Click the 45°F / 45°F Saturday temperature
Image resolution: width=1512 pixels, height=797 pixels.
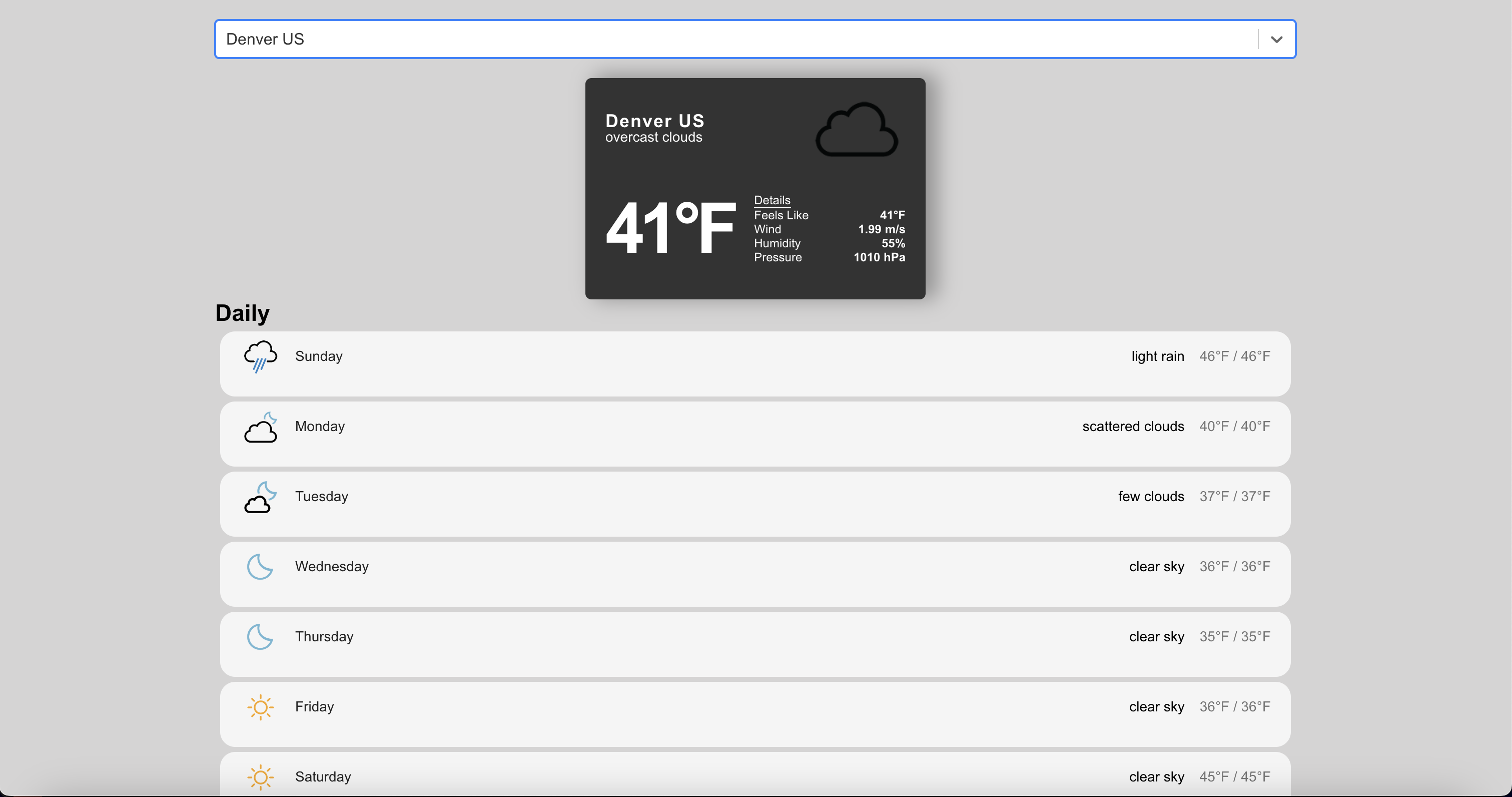point(1234,777)
